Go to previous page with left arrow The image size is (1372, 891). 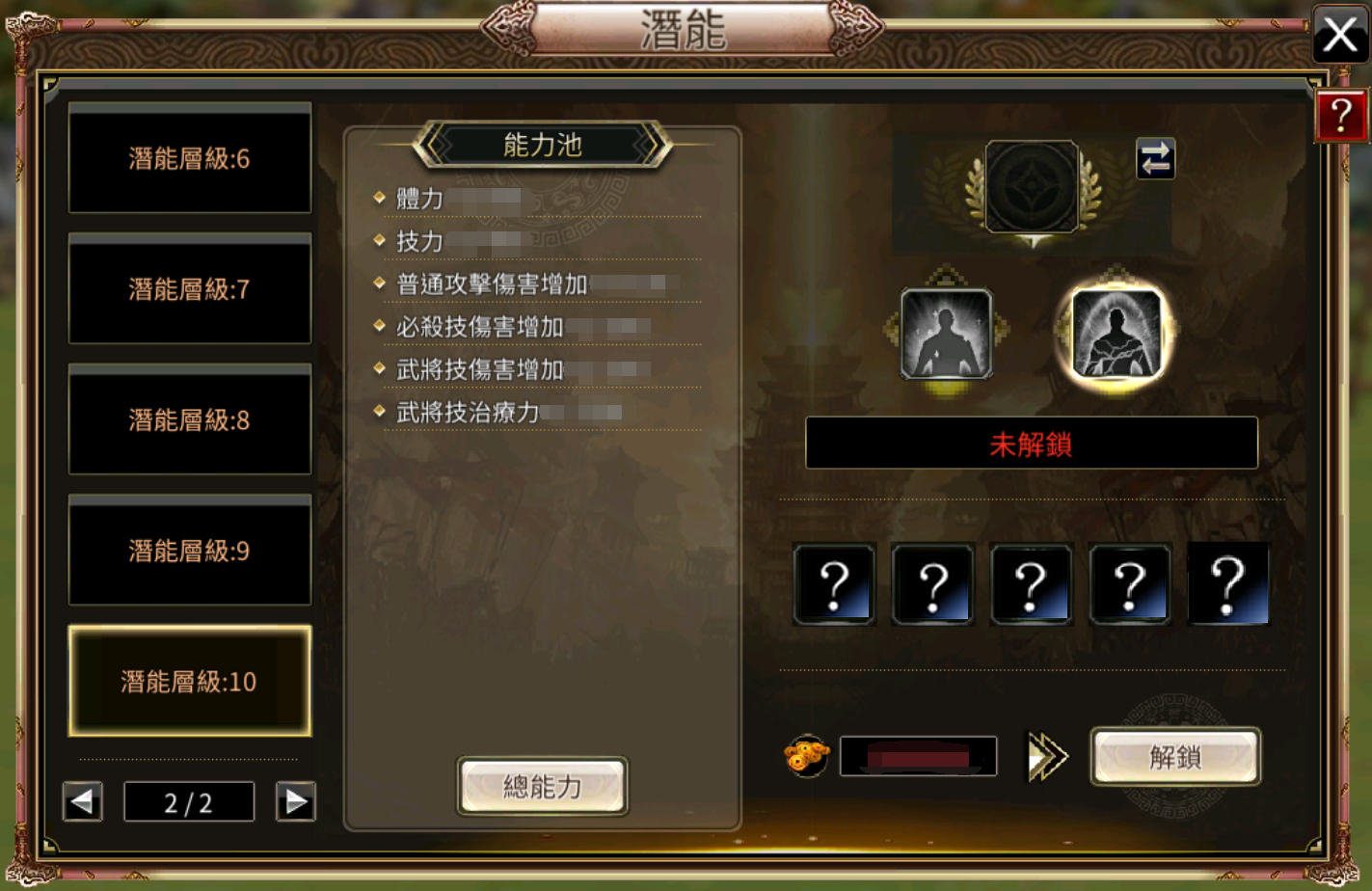point(83,801)
